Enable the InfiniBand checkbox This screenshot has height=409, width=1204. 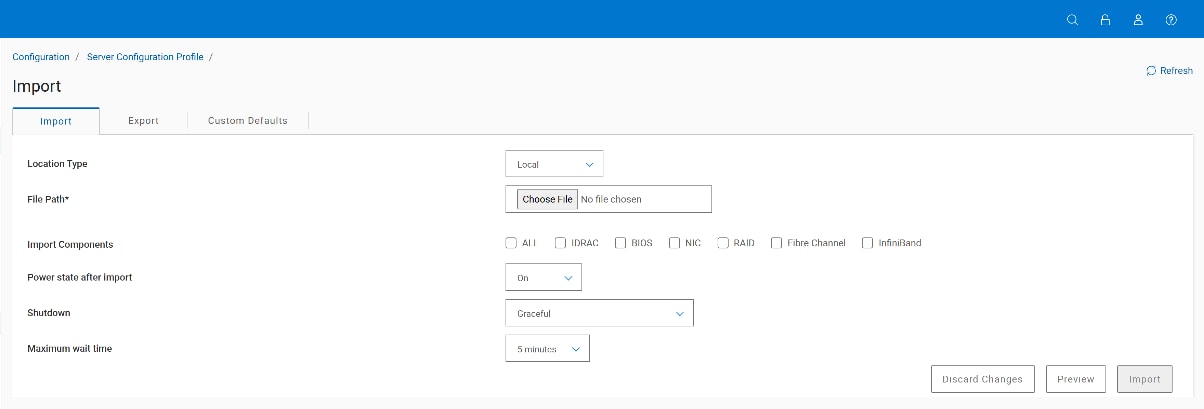click(x=868, y=243)
